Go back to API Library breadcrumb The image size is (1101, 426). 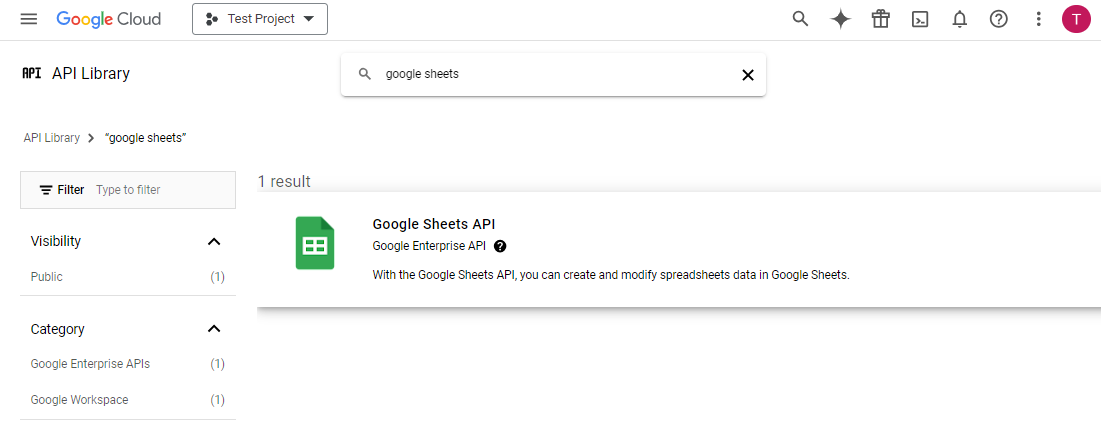pos(51,138)
